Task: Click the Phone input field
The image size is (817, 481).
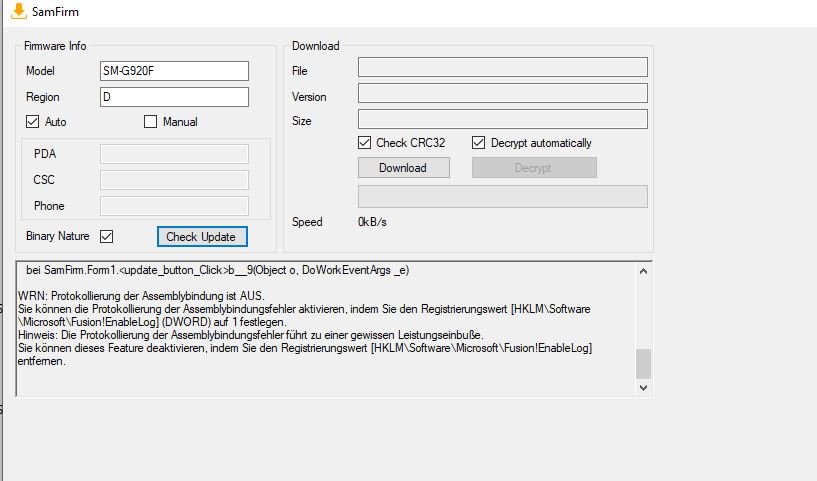Action: point(174,206)
